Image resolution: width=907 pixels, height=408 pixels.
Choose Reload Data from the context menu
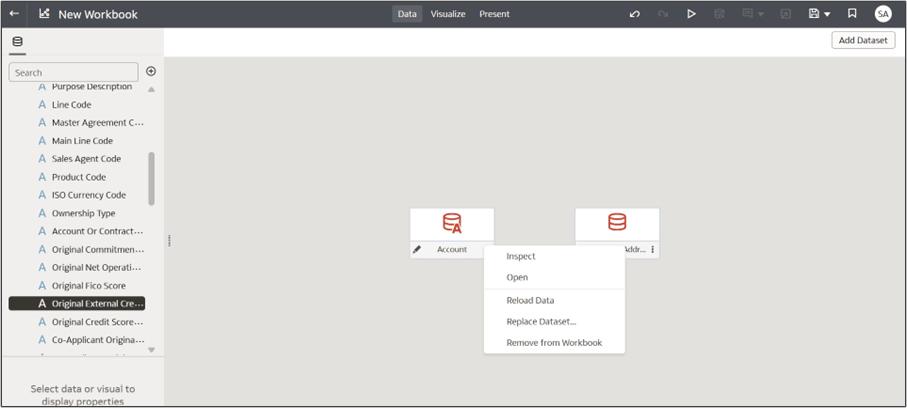point(530,300)
